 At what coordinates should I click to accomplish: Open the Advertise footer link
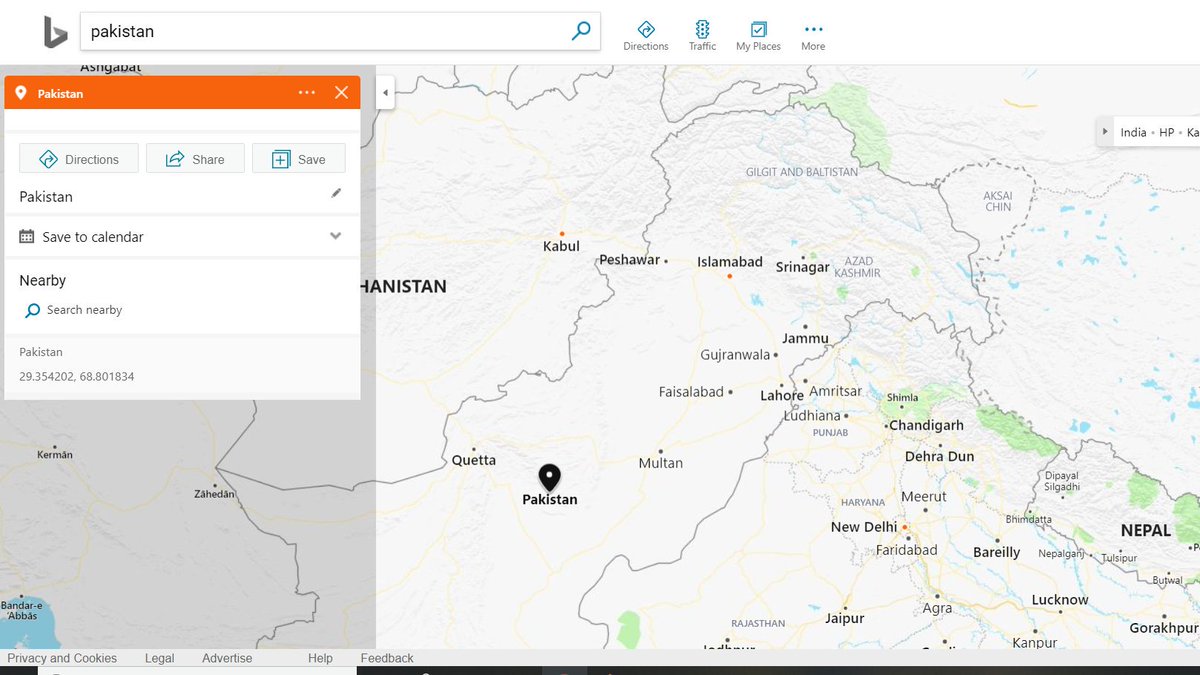click(x=227, y=658)
